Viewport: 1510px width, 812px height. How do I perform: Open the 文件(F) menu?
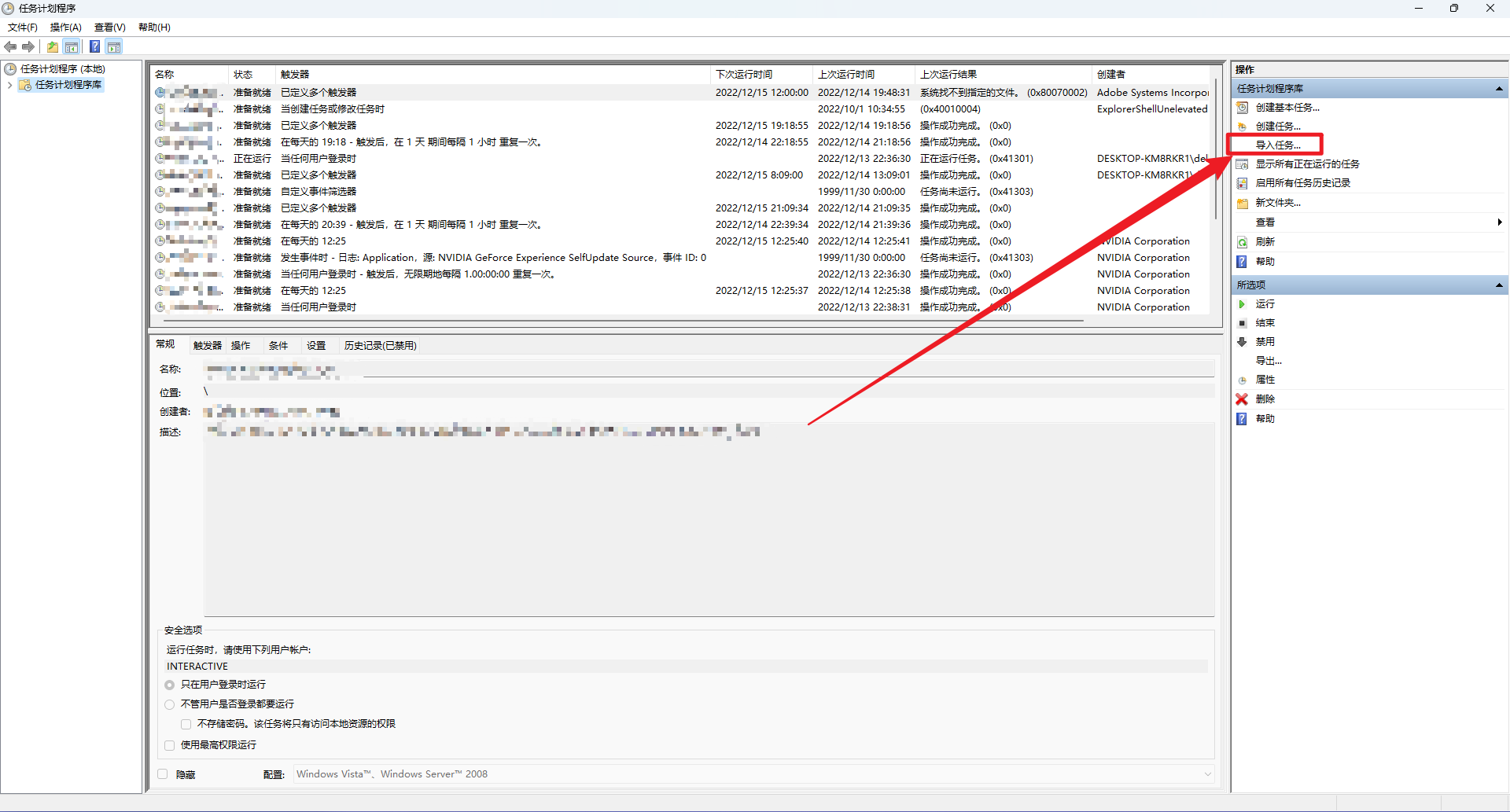pyautogui.click(x=23, y=28)
